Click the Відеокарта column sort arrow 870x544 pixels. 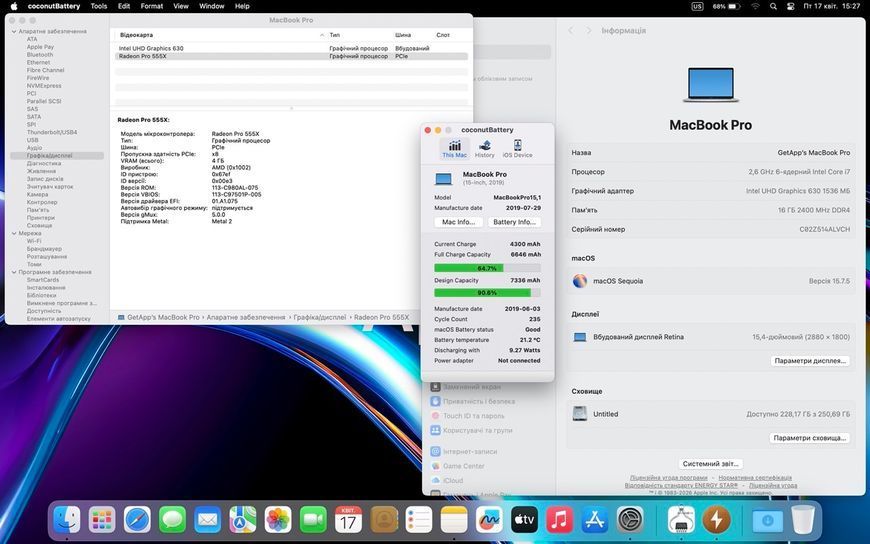click(322, 35)
